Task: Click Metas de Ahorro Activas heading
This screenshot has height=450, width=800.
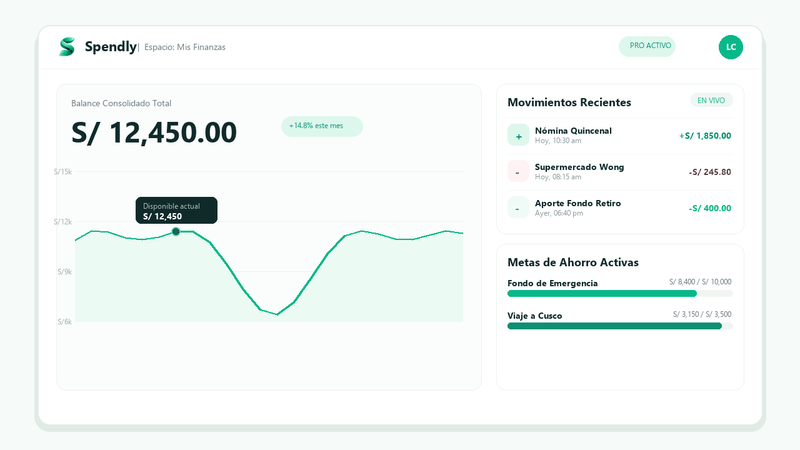Action: [573, 262]
